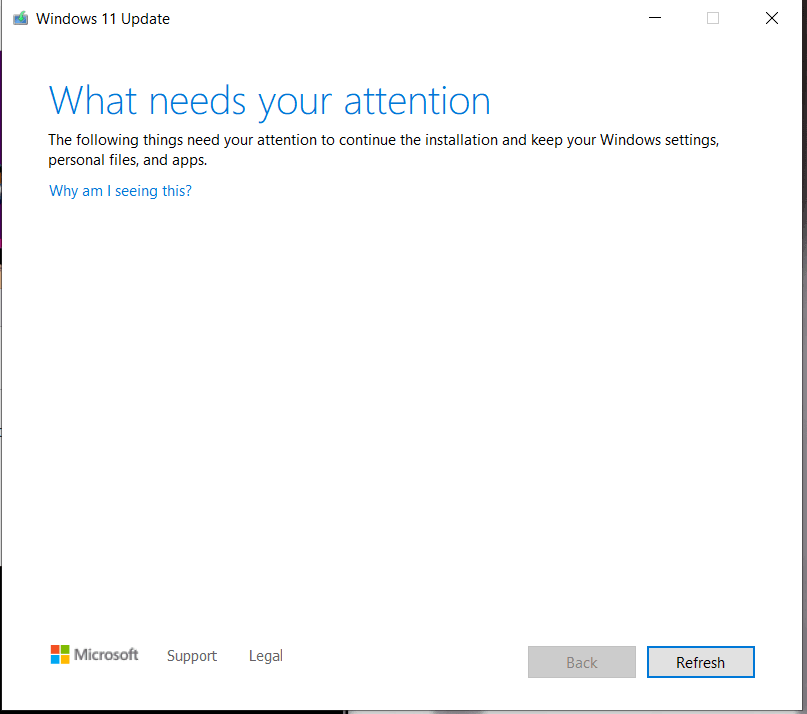Click the Windows 11 Update title bar icon
Screen dimensions: 807x714
tap(21, 19)
